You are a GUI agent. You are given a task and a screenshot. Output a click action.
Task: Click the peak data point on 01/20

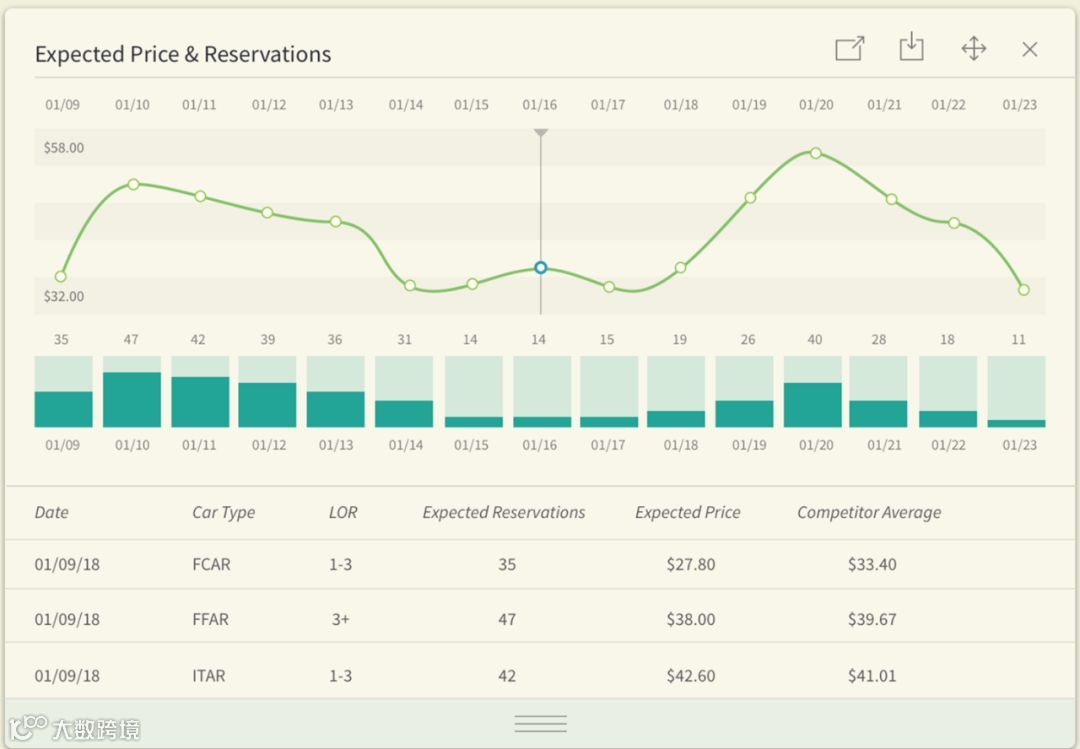click(x=816, y=153)
